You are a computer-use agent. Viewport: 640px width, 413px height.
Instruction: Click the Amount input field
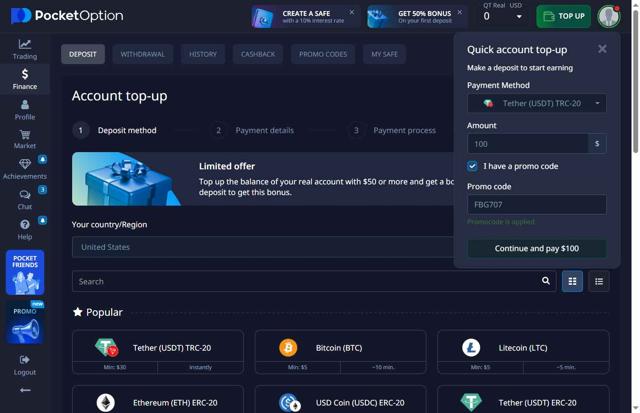pos(527,144)
